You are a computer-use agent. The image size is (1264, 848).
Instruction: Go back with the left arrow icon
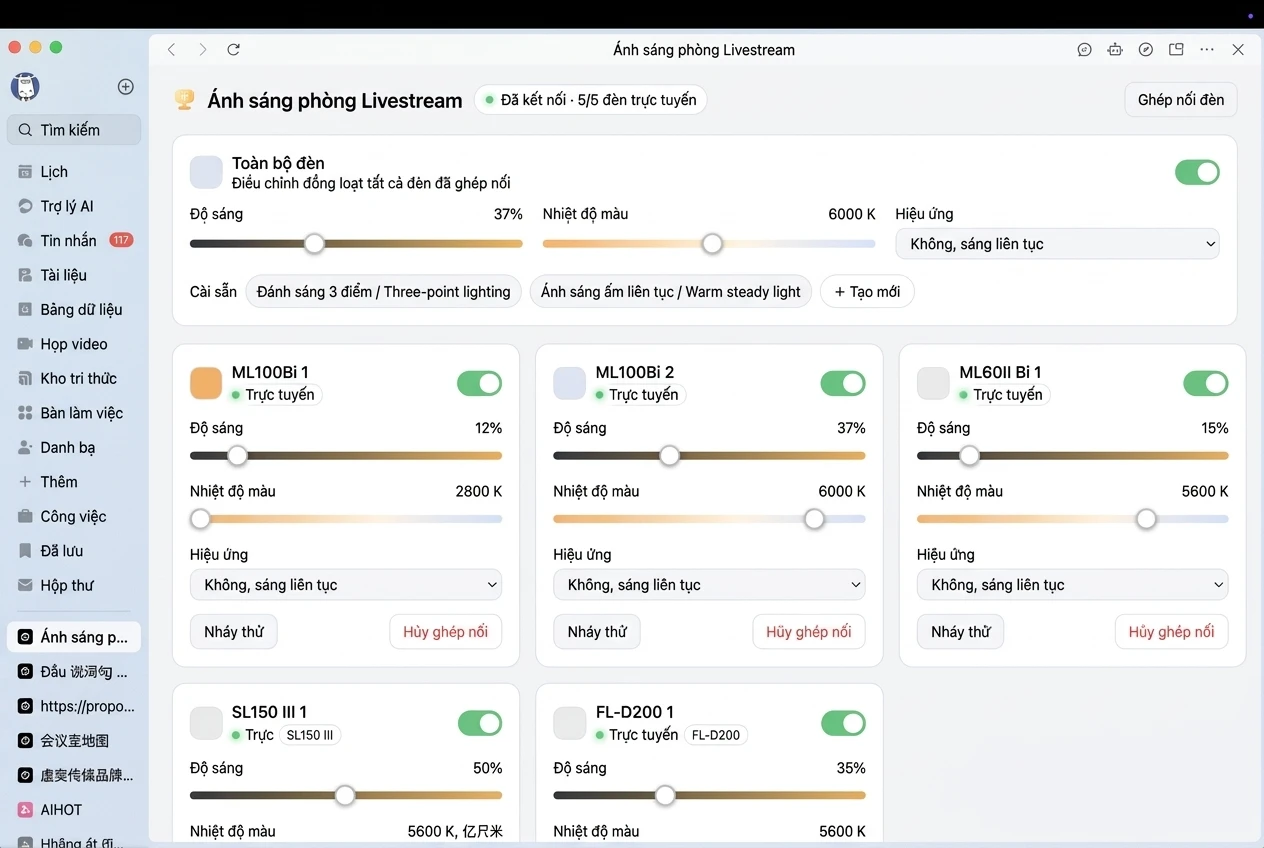click(x=172, y=49)
